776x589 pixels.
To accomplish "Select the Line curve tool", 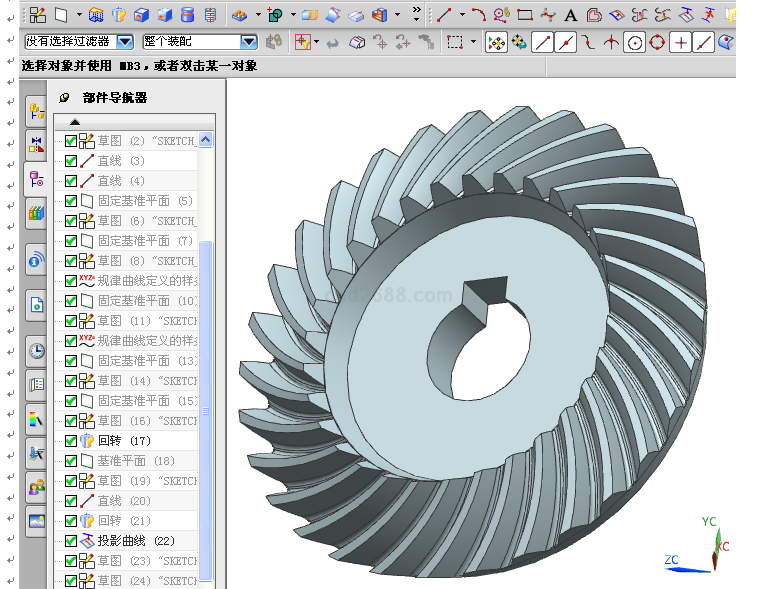I will click(x=445, y=15).
